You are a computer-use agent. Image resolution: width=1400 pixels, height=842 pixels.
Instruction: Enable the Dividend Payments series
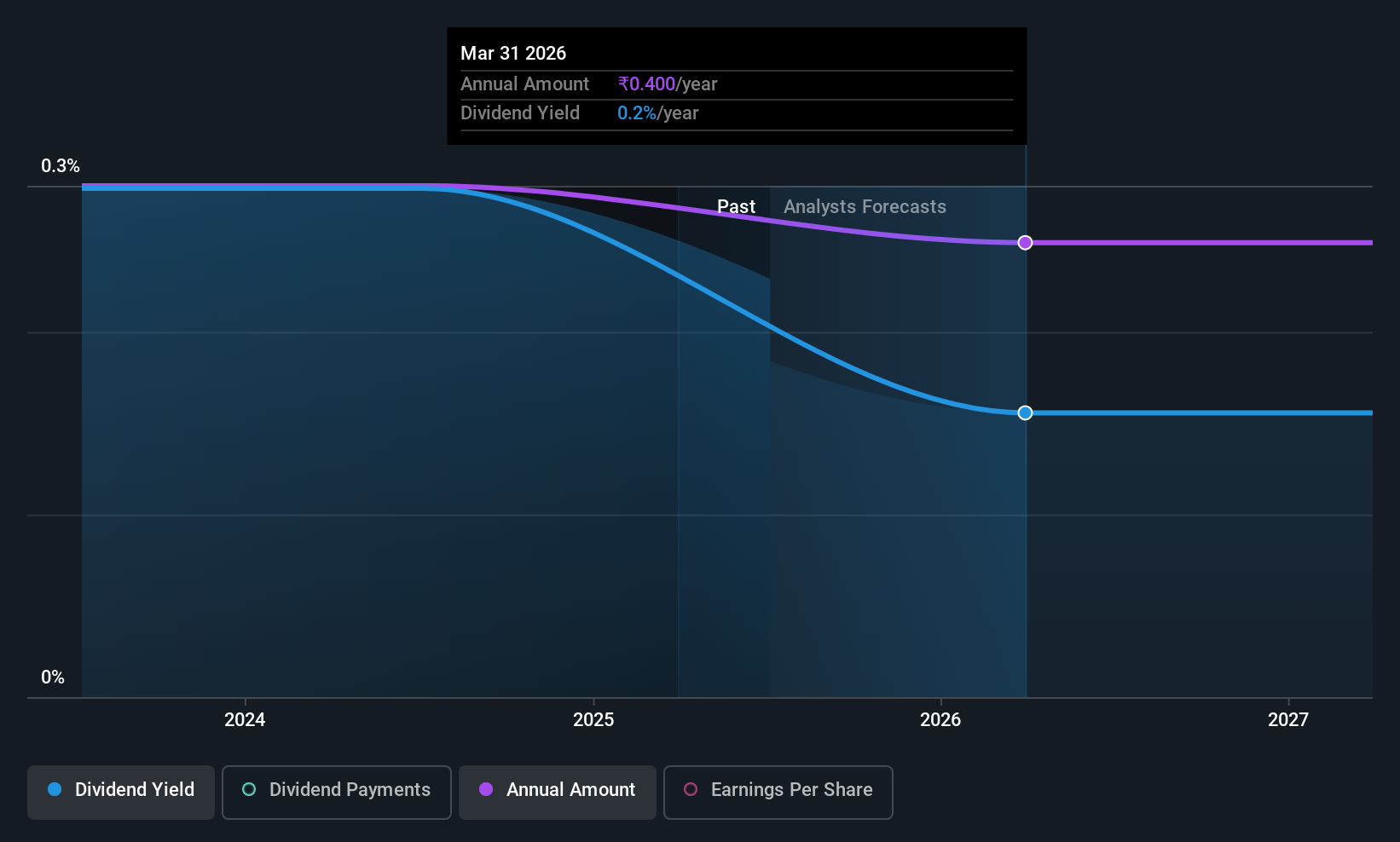(x=337, y=793)
